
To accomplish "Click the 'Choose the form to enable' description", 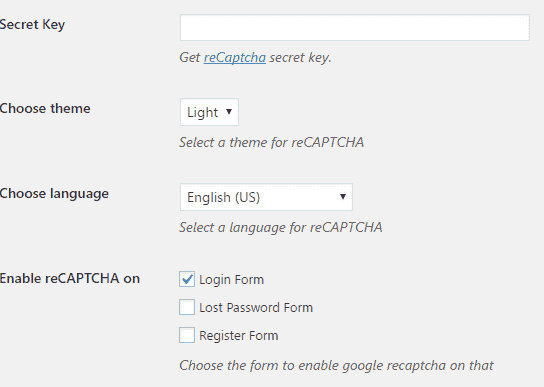I will coord(336,365).
